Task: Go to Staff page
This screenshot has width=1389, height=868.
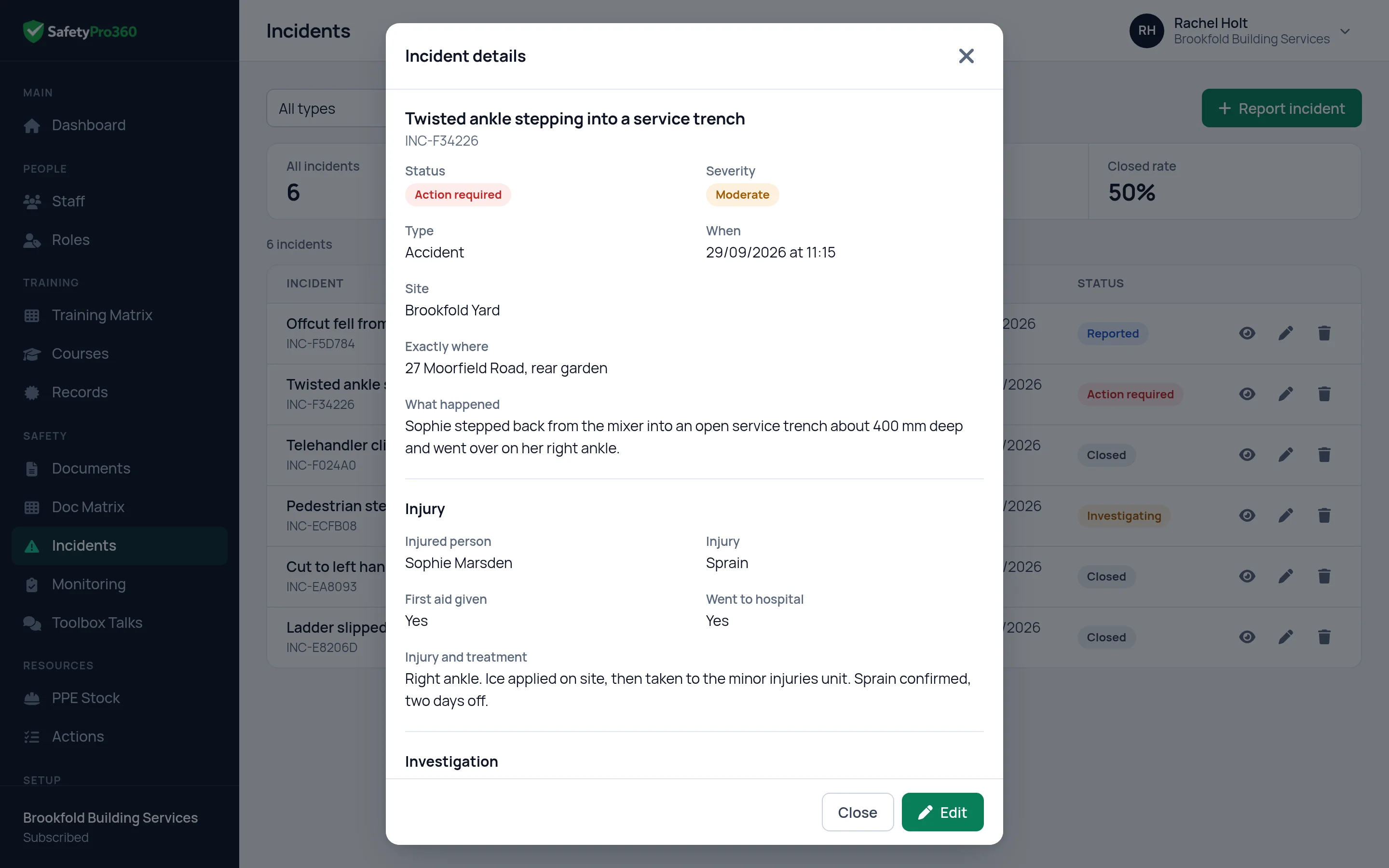Action: (120, 202)
